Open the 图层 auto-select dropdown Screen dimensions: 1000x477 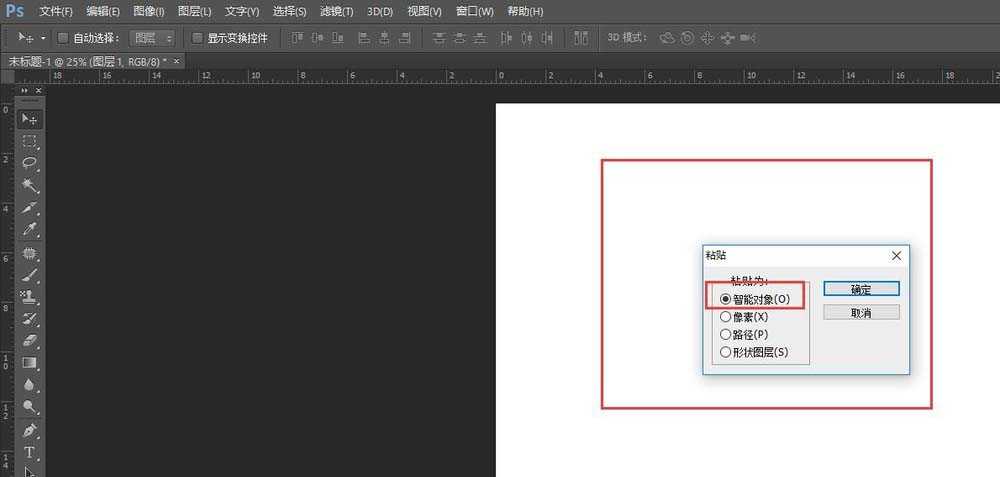point(153,38)
